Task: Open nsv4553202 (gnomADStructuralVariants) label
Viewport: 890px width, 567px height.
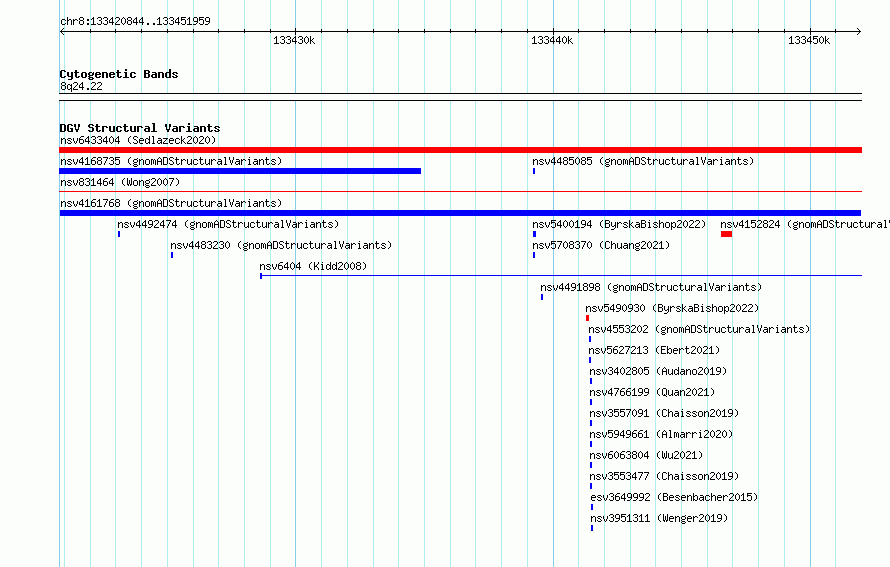Action: pos(699,329)
